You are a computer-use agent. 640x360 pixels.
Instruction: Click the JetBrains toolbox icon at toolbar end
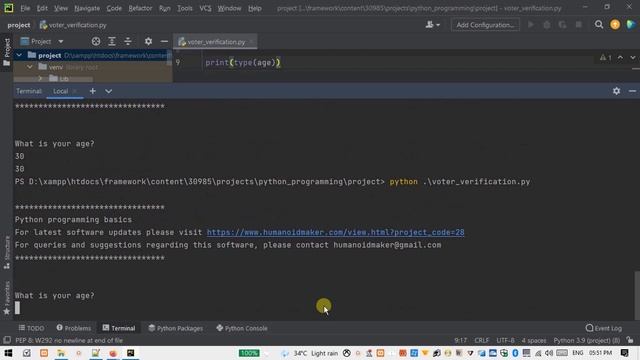631,25
